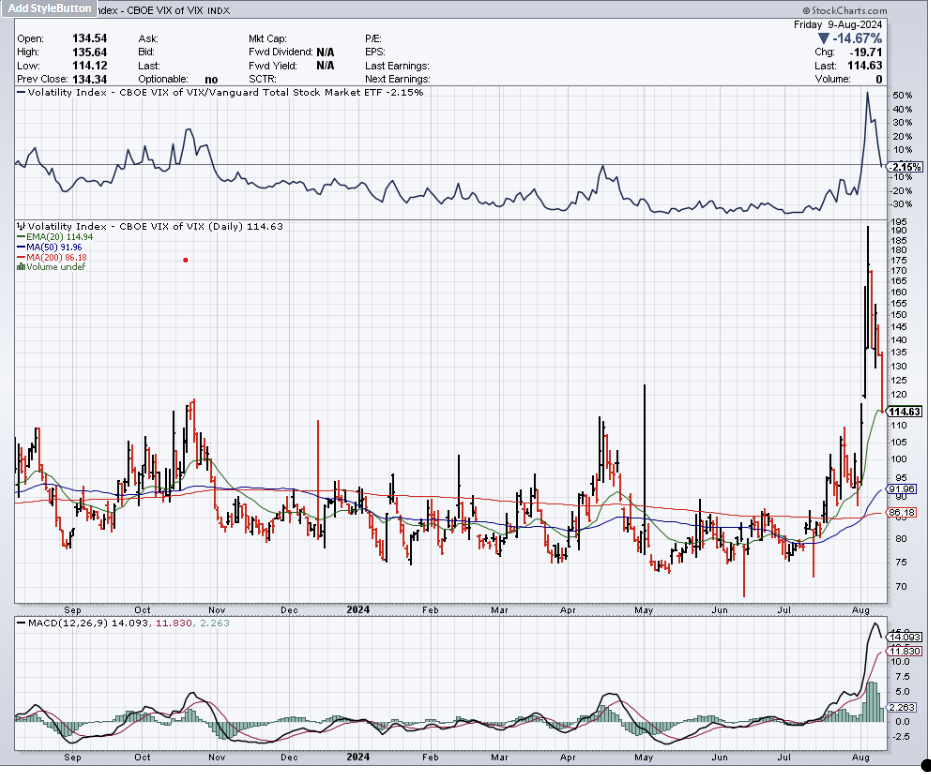931x775 pixels.
Task: Click the 86.18 moving average tag on axis
Action: (x=901, y=512)
